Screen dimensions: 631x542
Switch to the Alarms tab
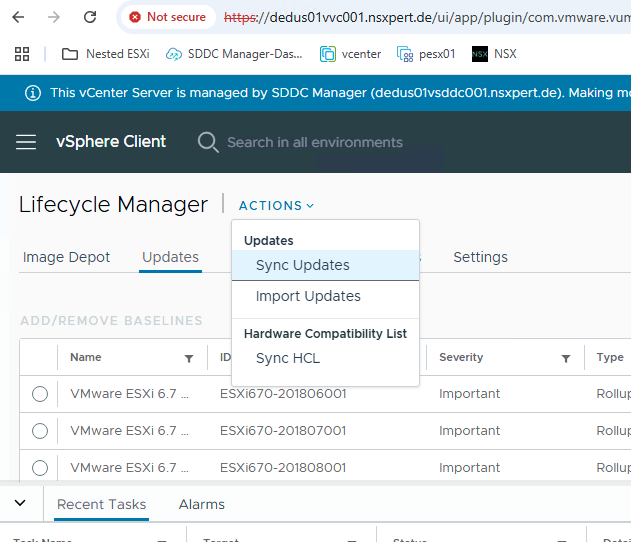201,504
